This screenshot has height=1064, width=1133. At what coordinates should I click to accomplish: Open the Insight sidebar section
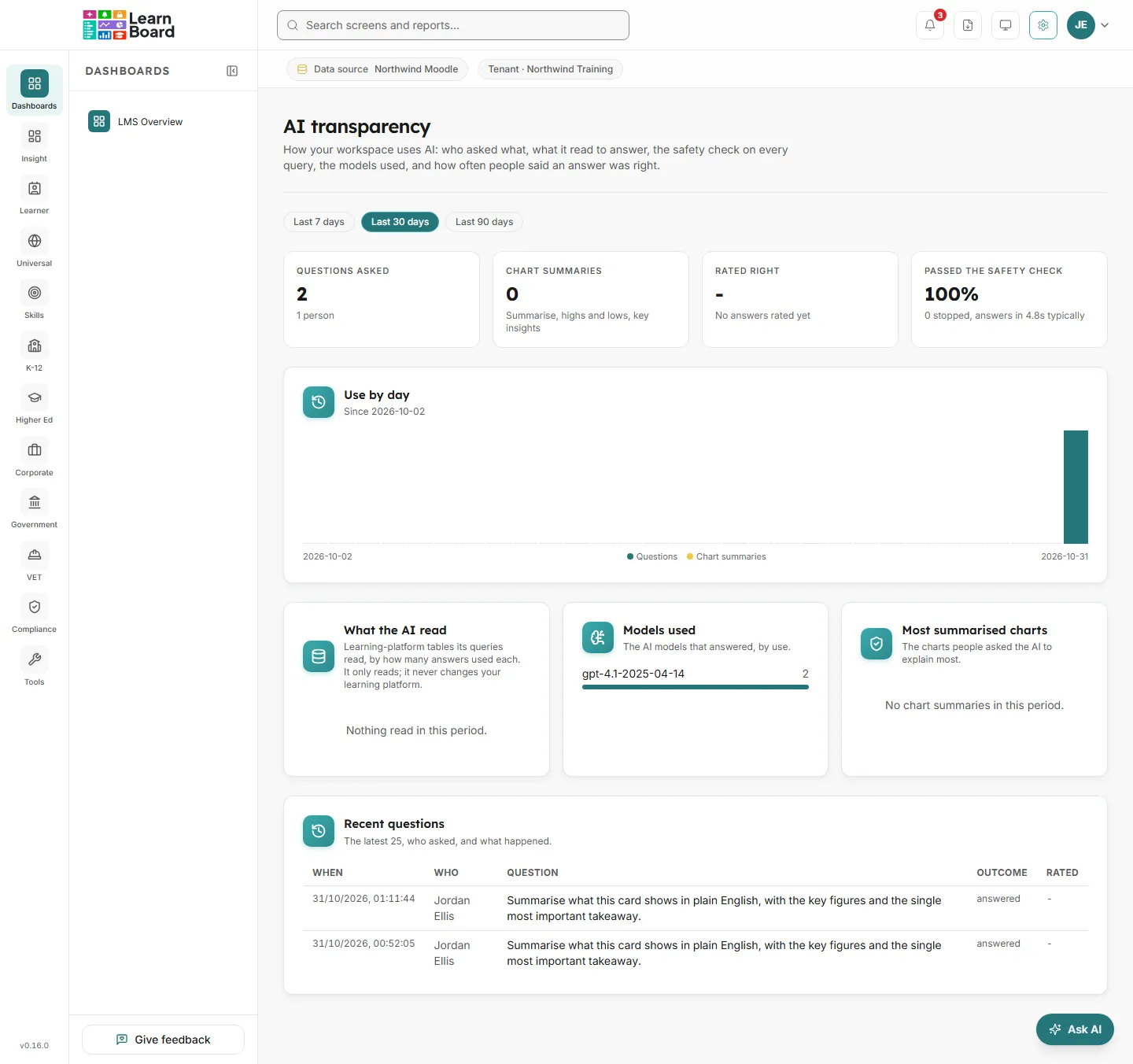click(35, 143)
